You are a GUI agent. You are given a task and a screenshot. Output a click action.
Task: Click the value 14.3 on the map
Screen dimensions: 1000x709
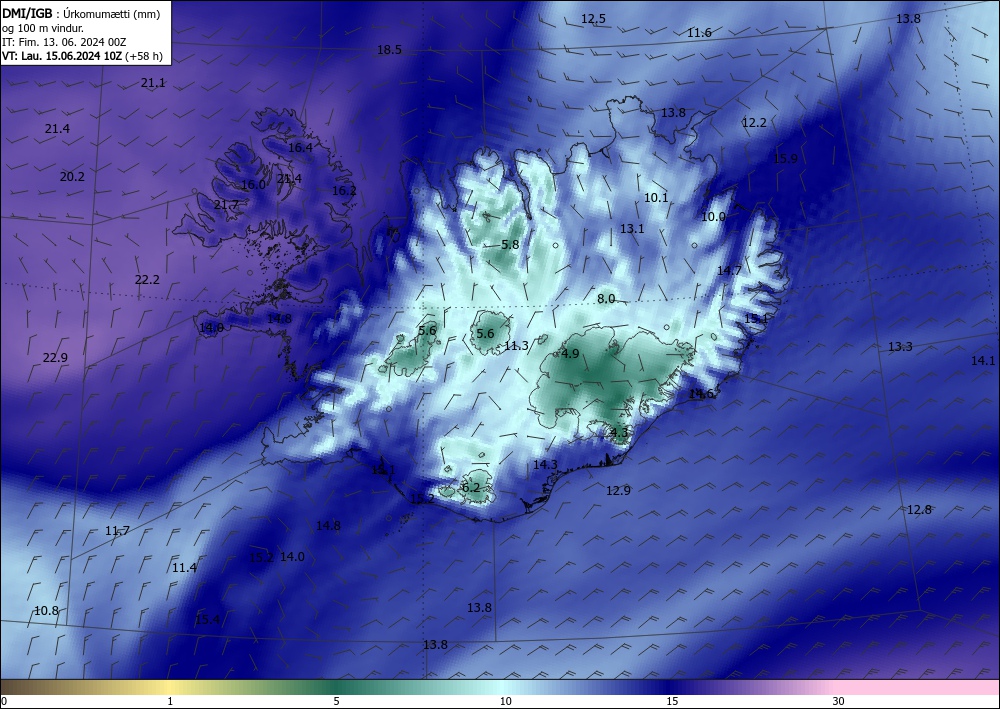click(545, 465)
